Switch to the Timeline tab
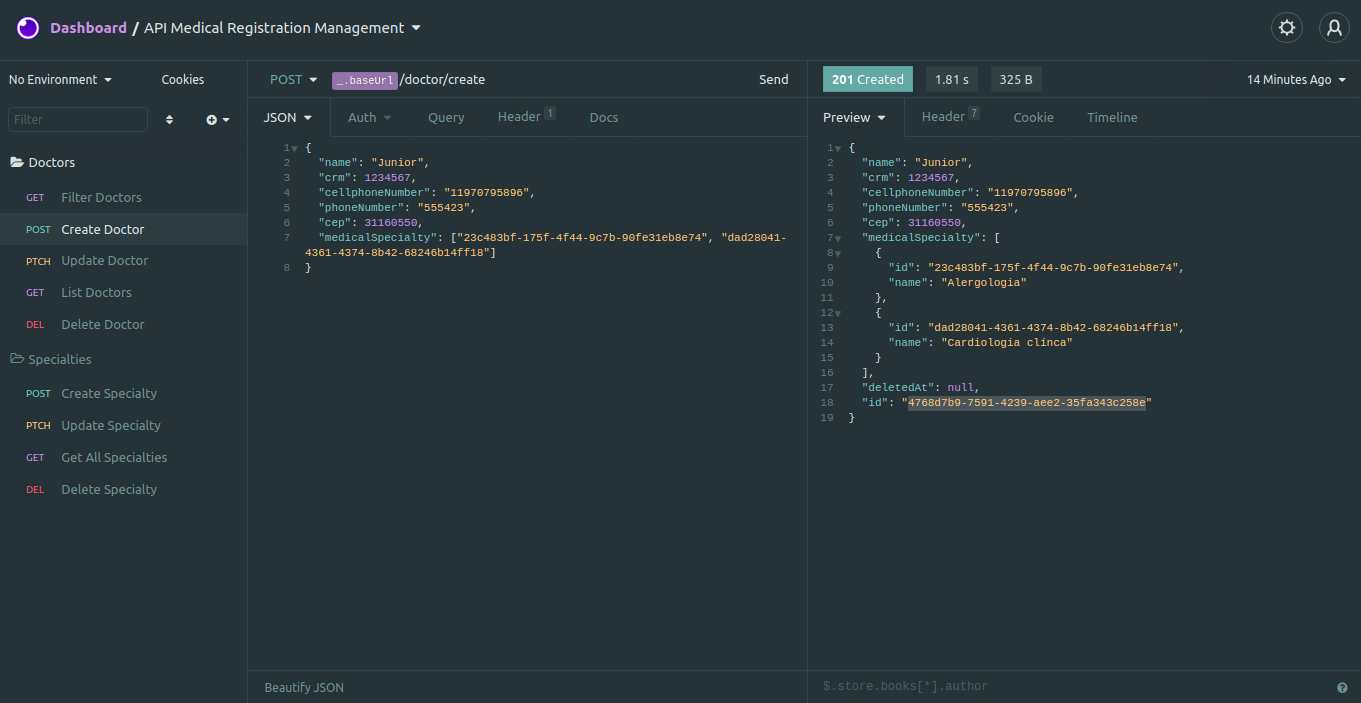Viewport: 1361px width, 703px height. tap(1112, 118)
